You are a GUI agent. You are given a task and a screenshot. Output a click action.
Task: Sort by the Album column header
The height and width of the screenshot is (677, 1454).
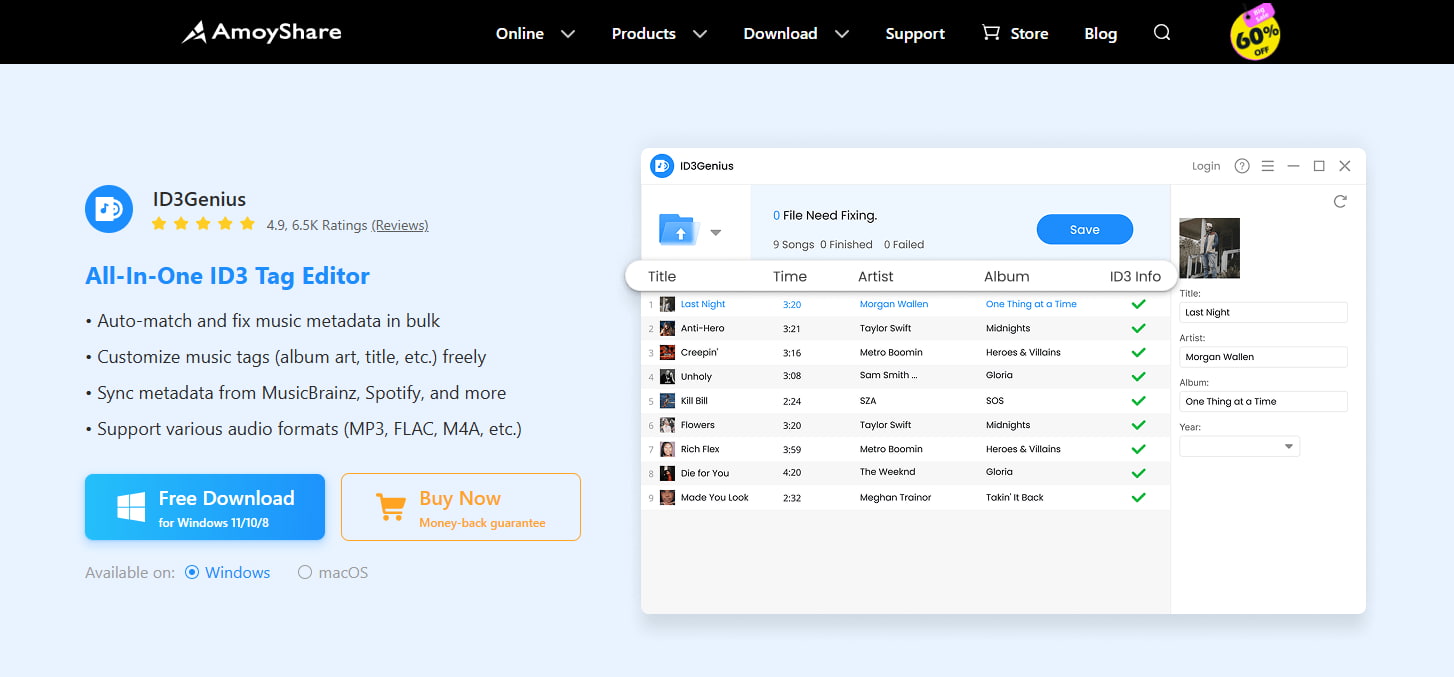(1006, 276)
